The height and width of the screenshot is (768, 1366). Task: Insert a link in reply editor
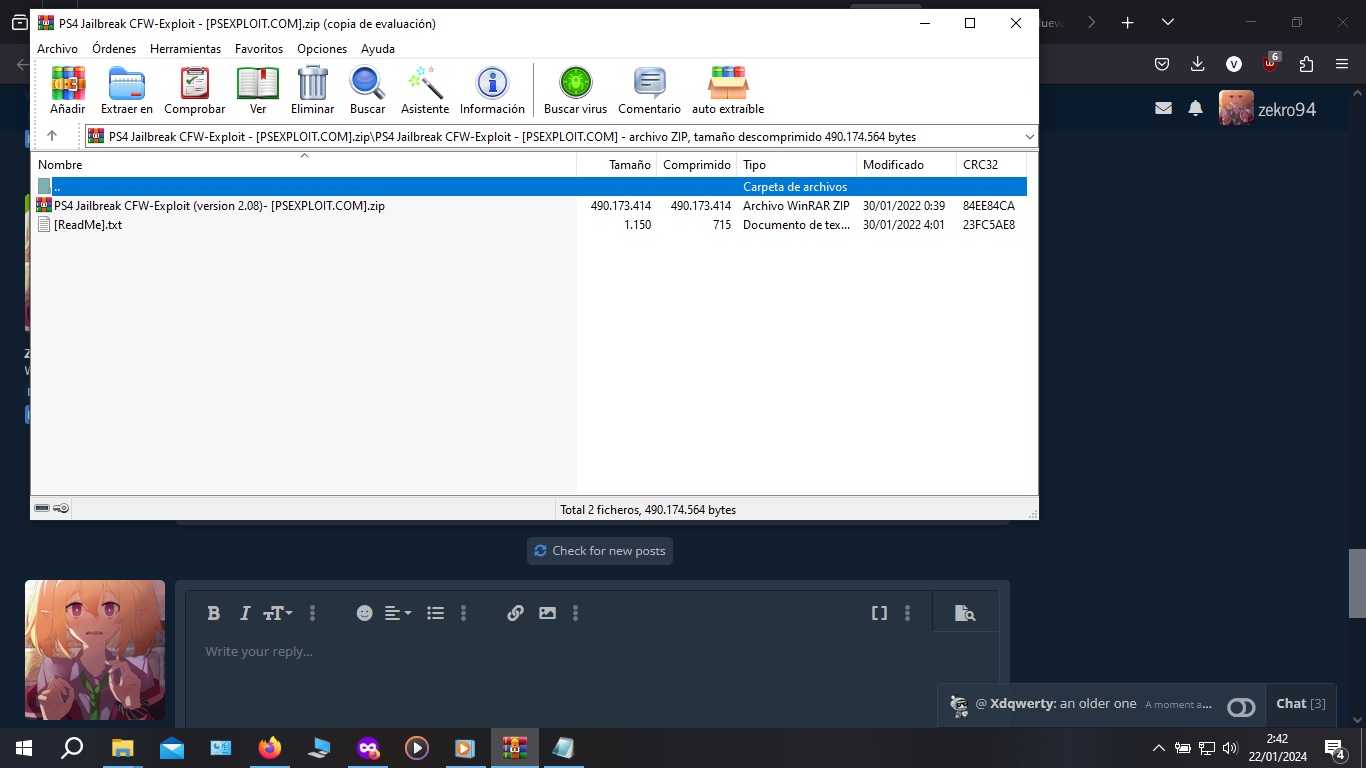click(516, 613)
